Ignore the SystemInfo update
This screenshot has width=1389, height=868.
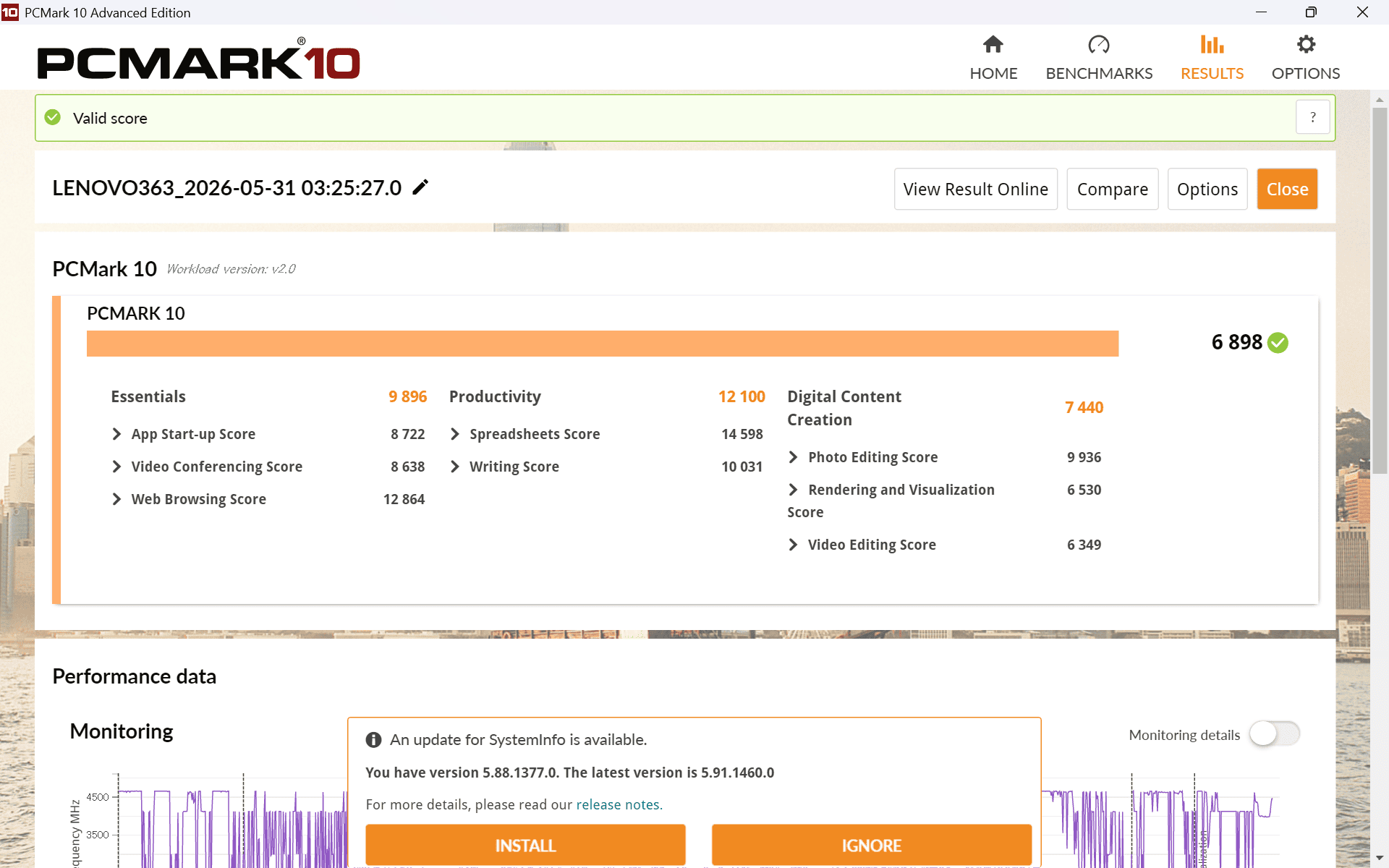(872, 845)
